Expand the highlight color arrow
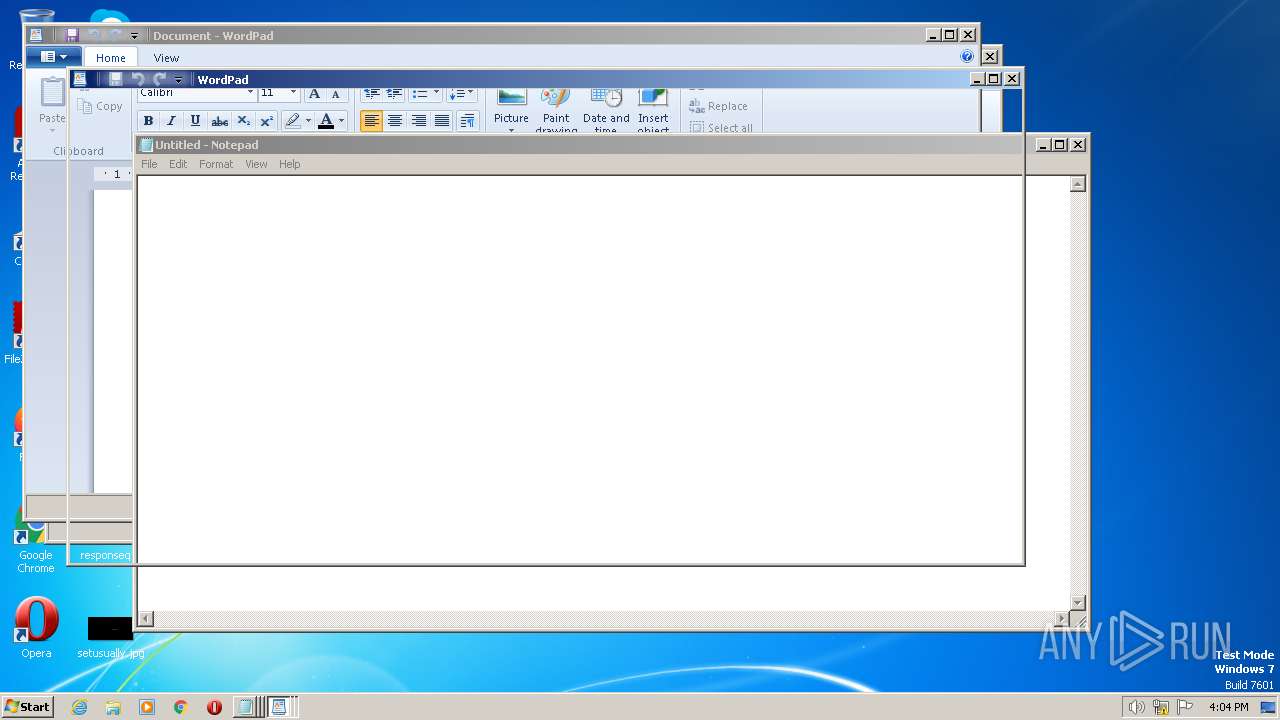This screenshot has height=720, width=1280. [x=308, y=121]
